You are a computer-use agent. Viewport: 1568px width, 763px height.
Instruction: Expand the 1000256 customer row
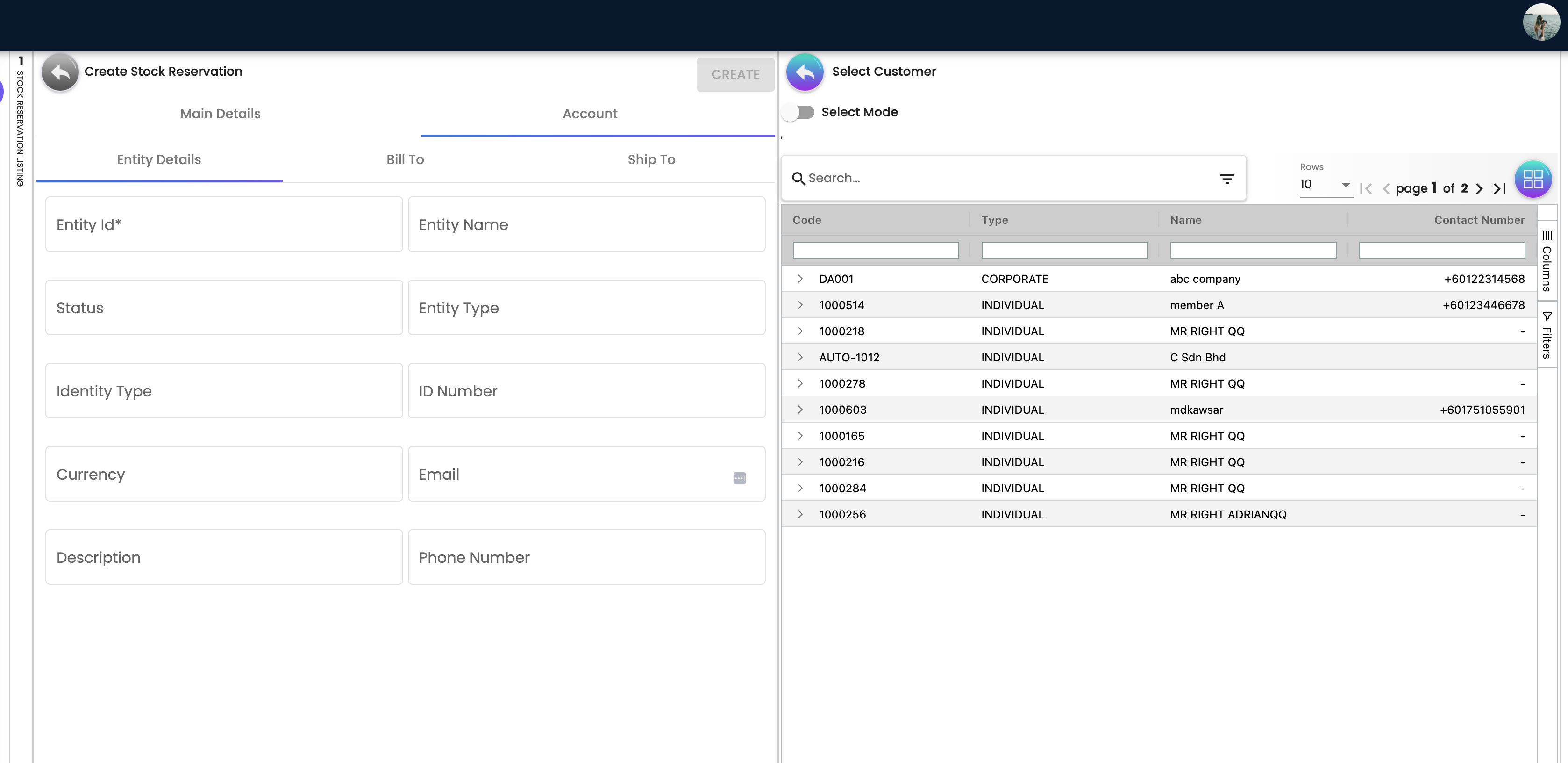click(x=800, y=515)
